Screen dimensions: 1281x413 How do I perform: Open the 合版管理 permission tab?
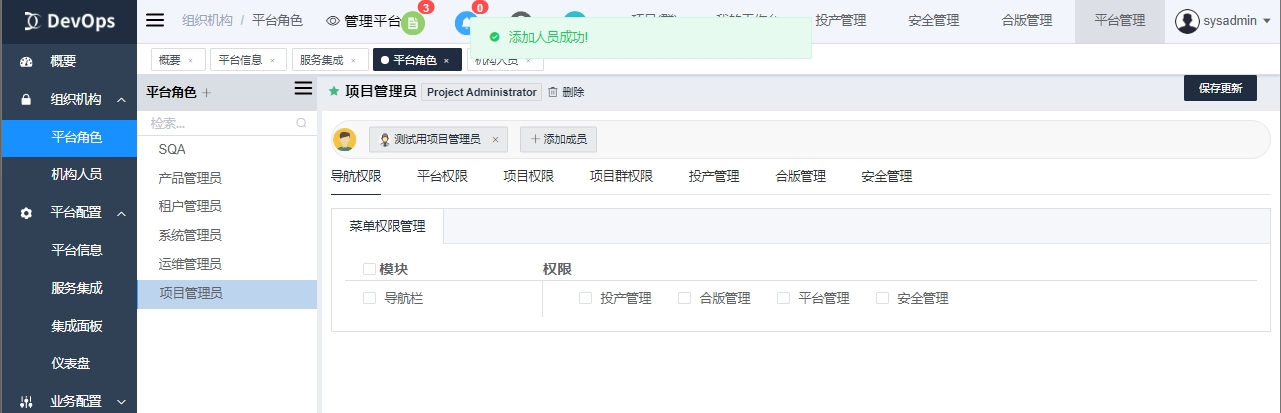pos(800,176)
